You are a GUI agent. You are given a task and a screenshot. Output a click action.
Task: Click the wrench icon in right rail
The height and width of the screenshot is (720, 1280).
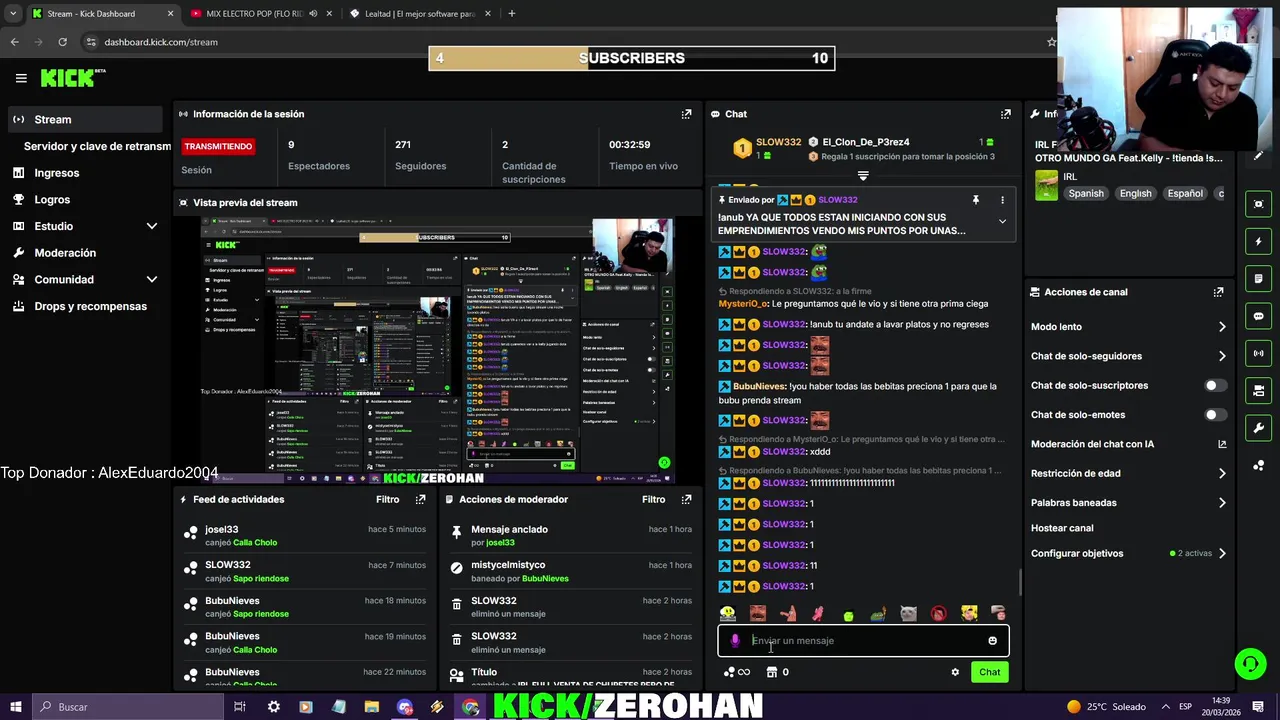point(1258,428)
